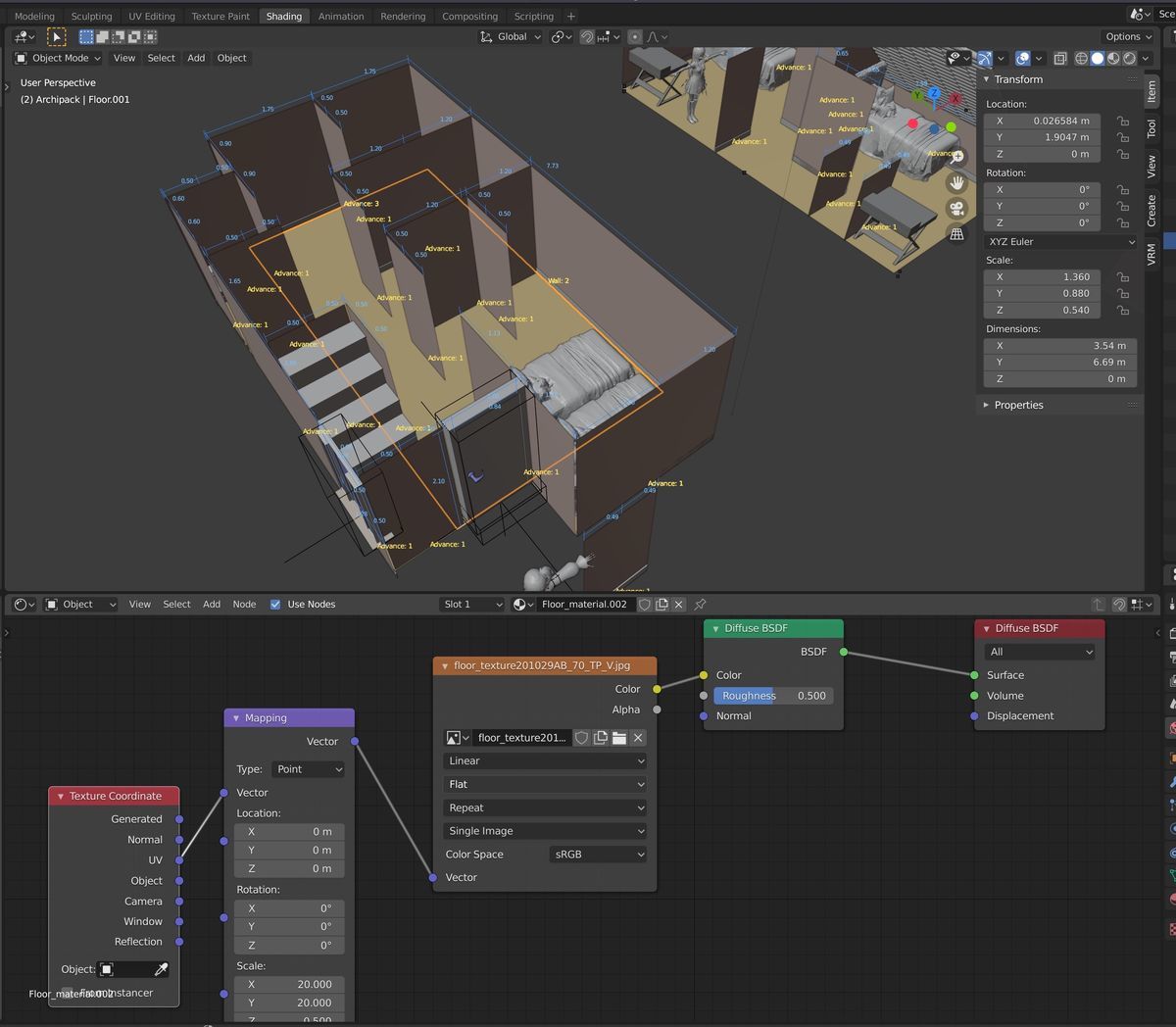This screenshot has width=1176, height=1027.
Task: Open the Color Space sRGB dropdown
Action: point(598,854)
